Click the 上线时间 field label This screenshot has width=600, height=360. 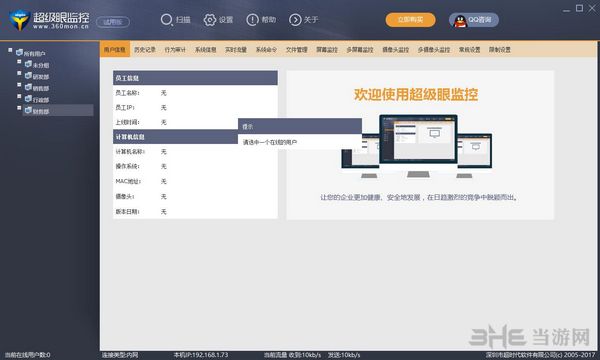pos(127,122)
